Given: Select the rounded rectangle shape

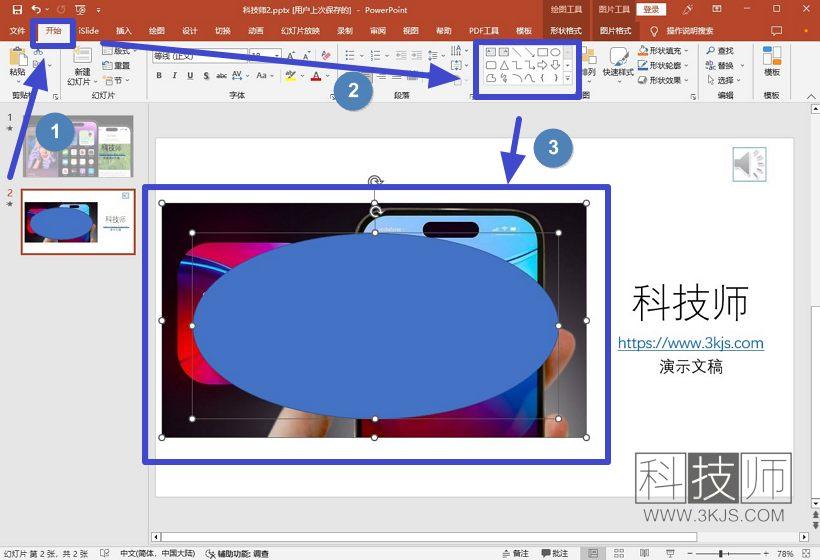Looking at the screenshot, I should [x=491, y=65].
